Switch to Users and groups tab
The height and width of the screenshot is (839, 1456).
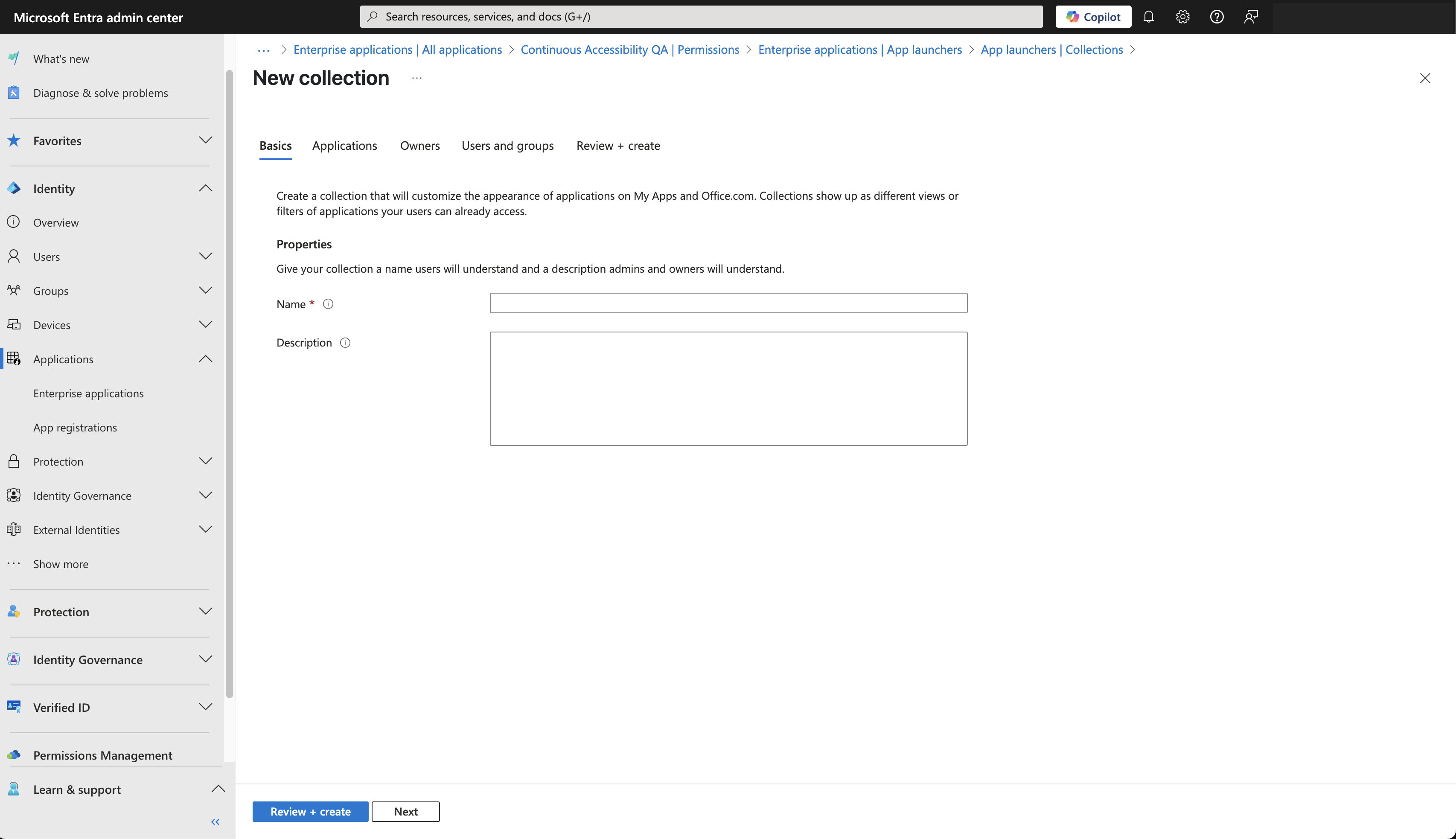point(507,146)
